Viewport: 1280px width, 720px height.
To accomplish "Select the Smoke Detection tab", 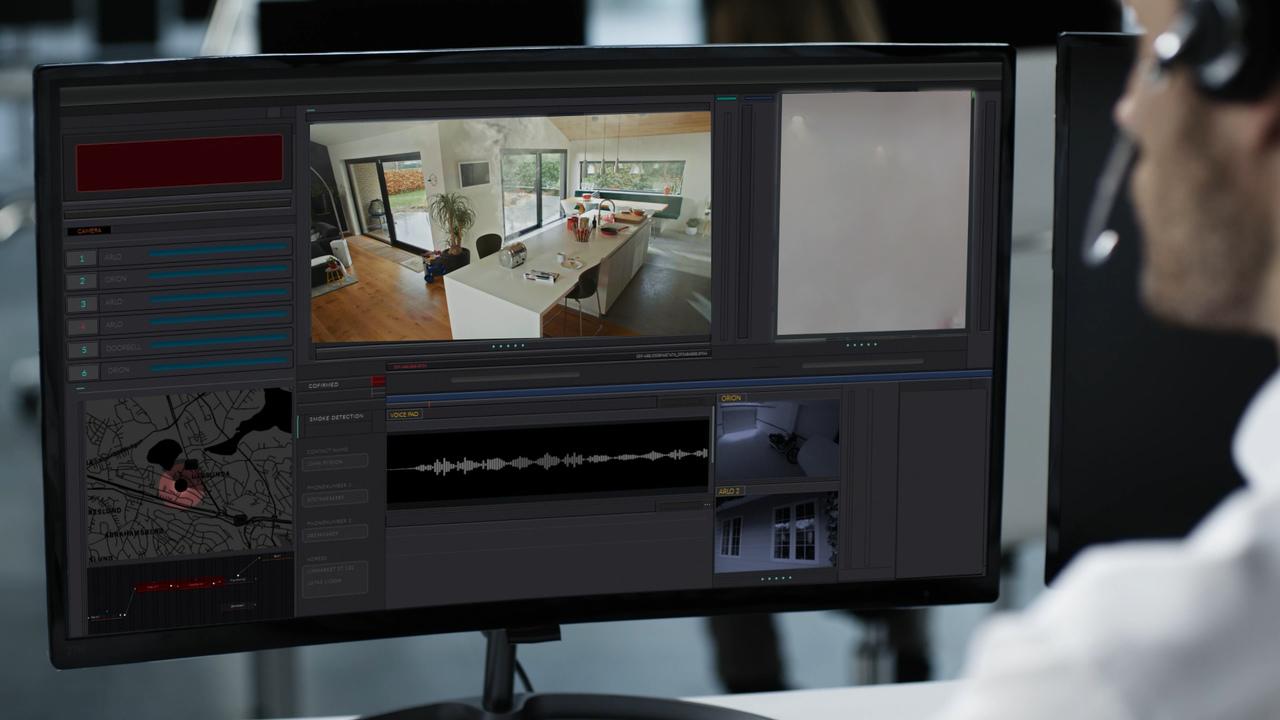I will click(x=336, y=417).
